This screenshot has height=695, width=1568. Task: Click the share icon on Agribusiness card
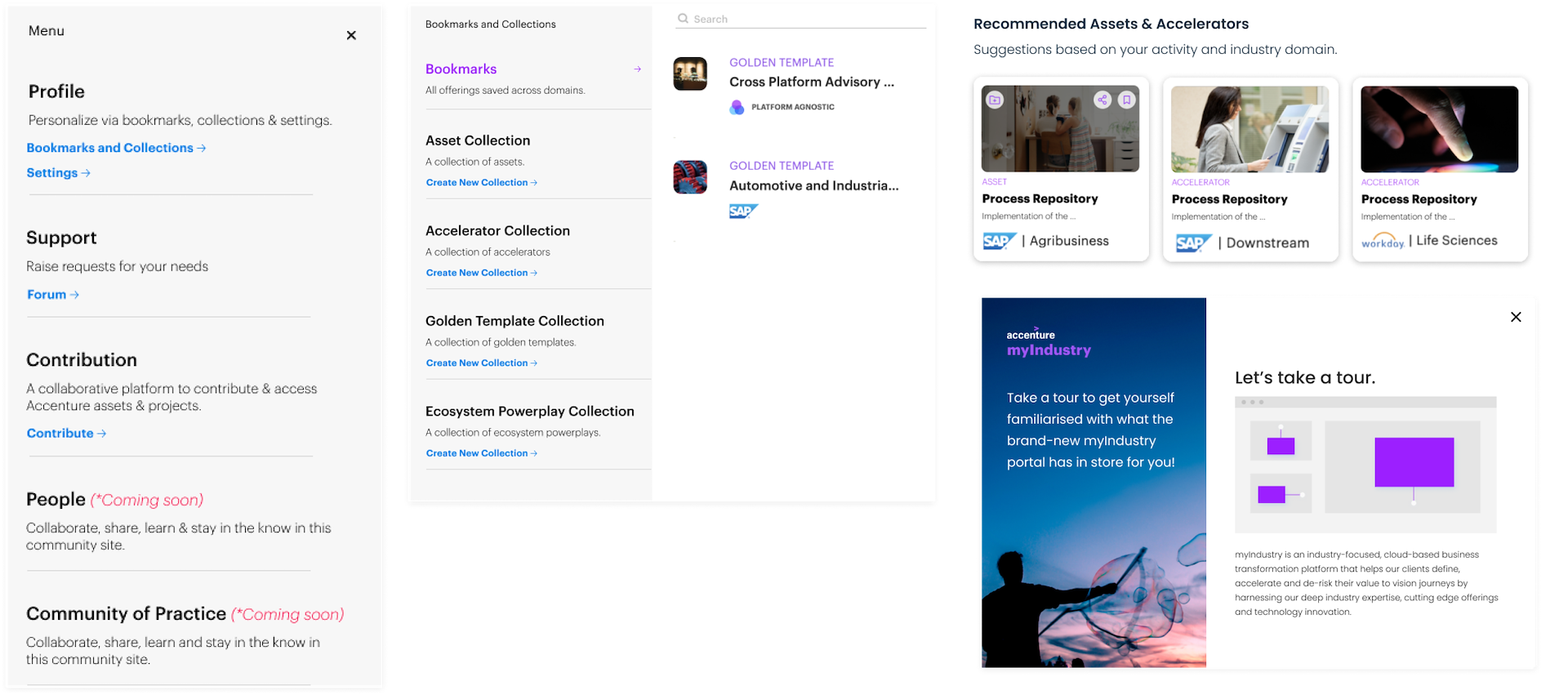tap(1102, 100)
